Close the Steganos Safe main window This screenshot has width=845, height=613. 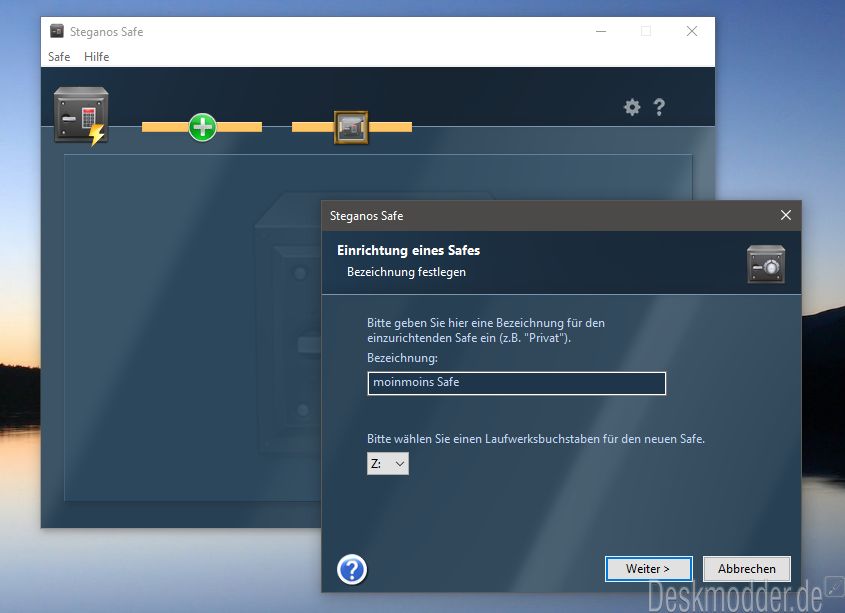[692, 31]
